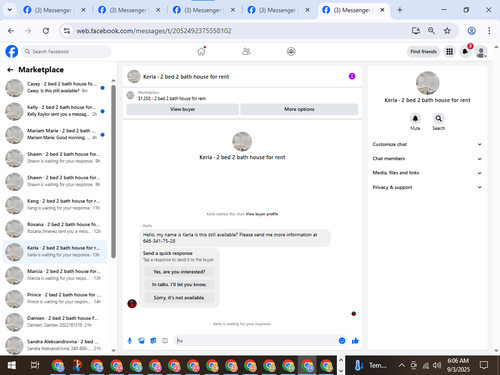The image size is (500, 375).
Task: Send quick reply 'In talks. I'll let you know.'
Action: [179, 285]
